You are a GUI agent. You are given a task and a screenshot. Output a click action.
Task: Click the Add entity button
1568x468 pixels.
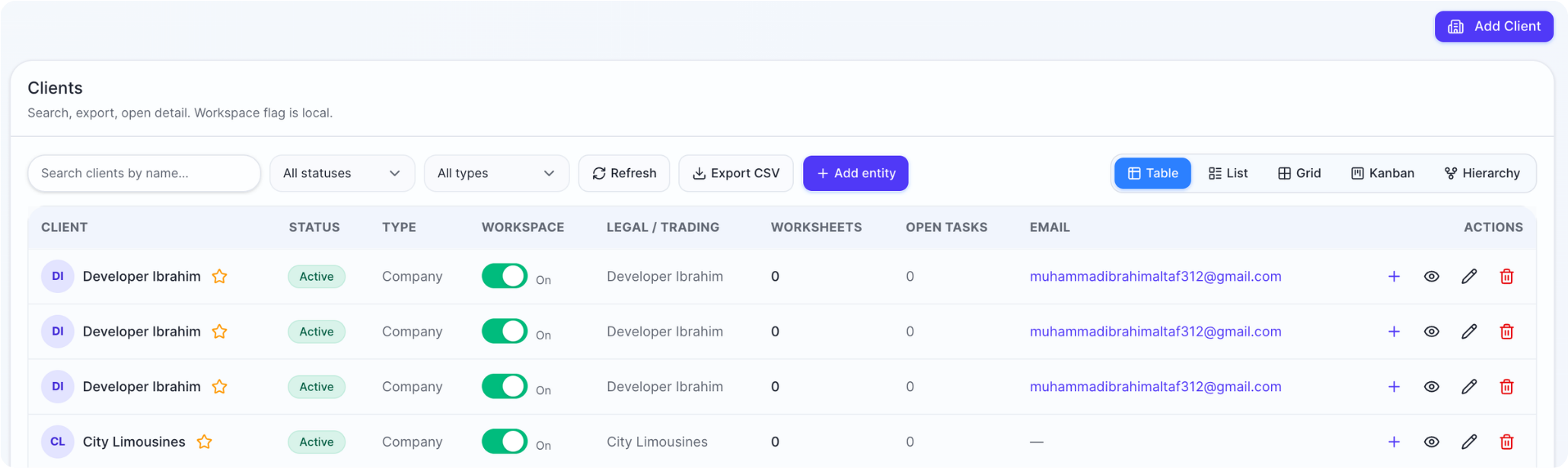coord(856,174)
